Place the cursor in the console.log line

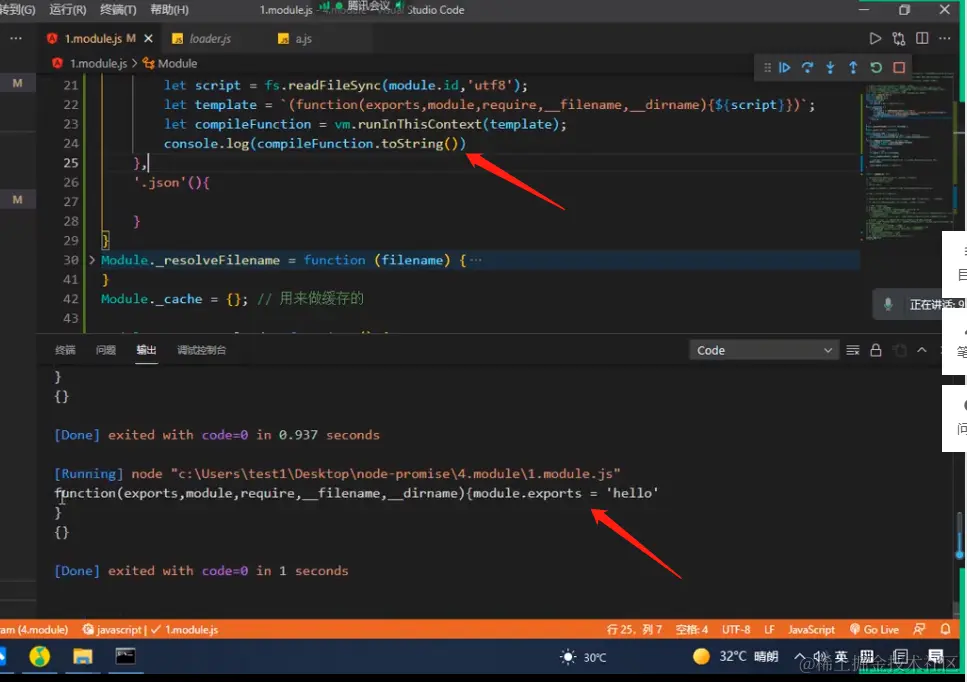click(315, 144)
